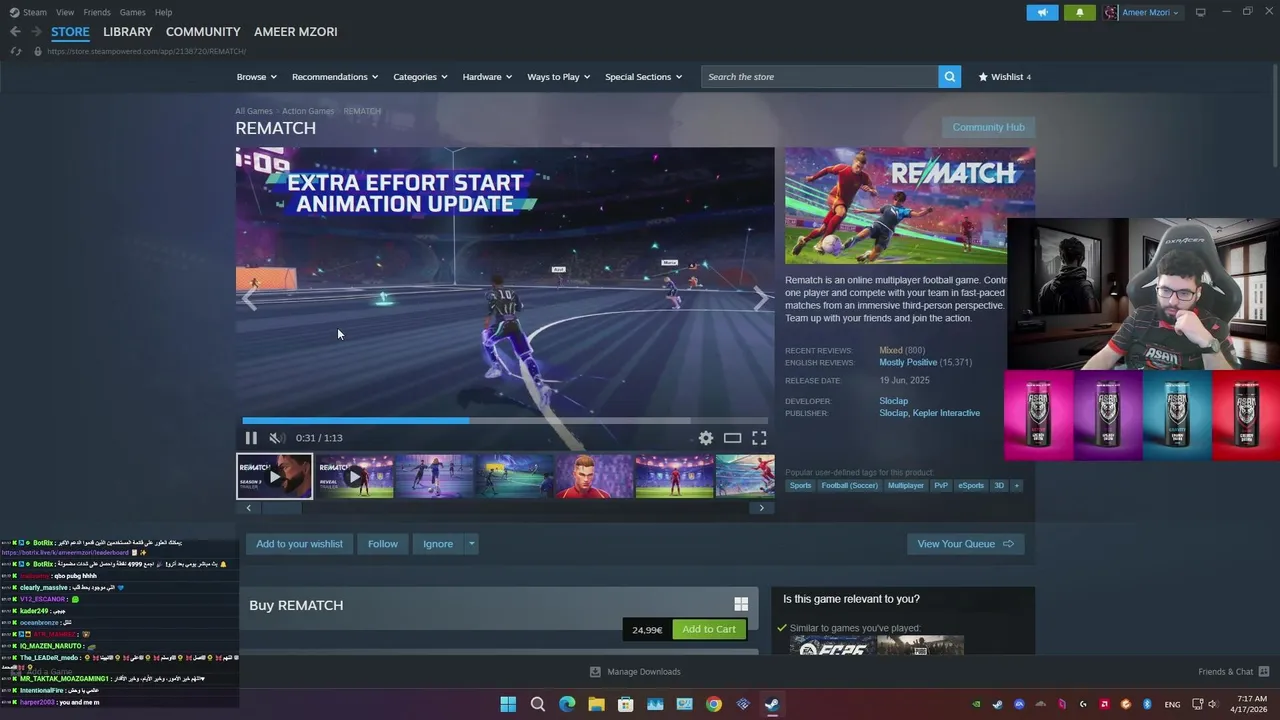The height and width of the screenshot is (720, 1280).
Task: Click the store search magnifier button
Action: coord(949,77)
